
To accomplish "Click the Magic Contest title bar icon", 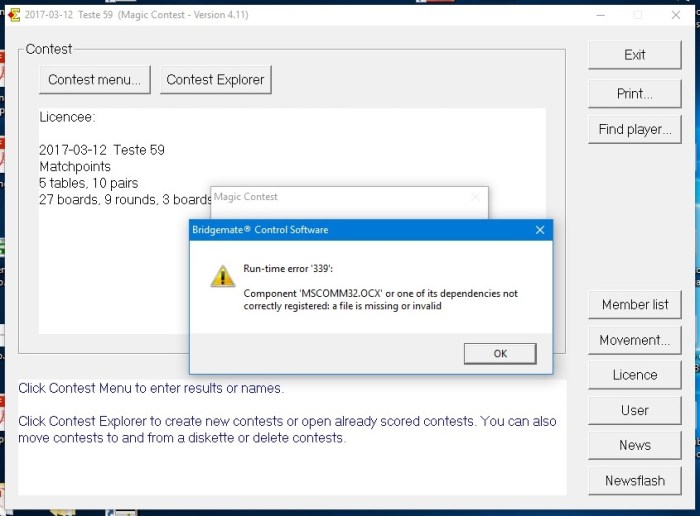I will pyautogui.click(x=14, y=15).
